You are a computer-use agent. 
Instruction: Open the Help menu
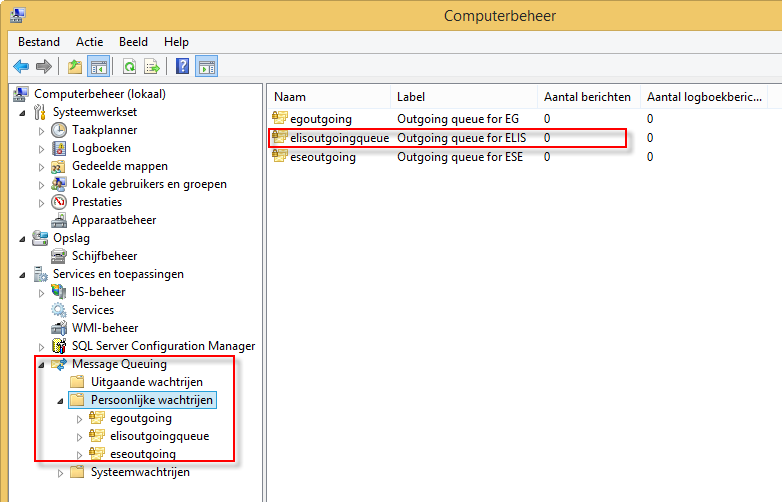(177, 42)
